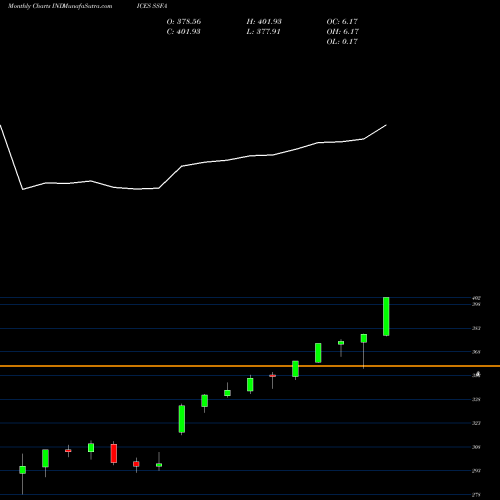
Task: Click the "OC: 6.17" reading
Action: (342, 22)
